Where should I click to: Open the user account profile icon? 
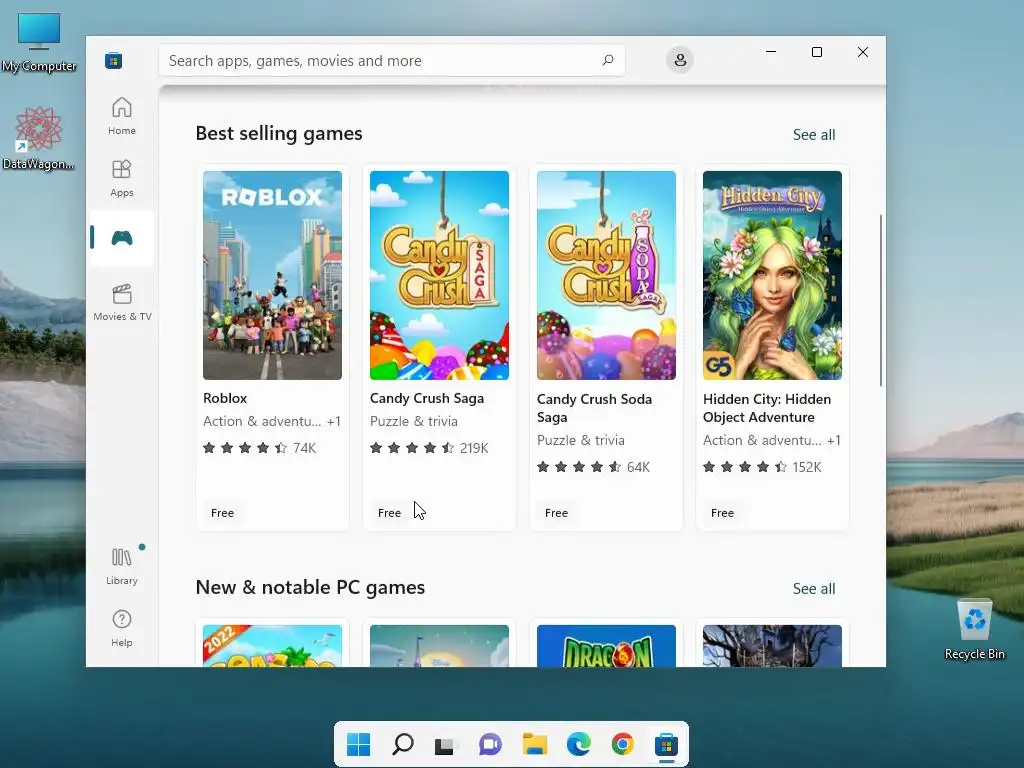pos(680,60)
